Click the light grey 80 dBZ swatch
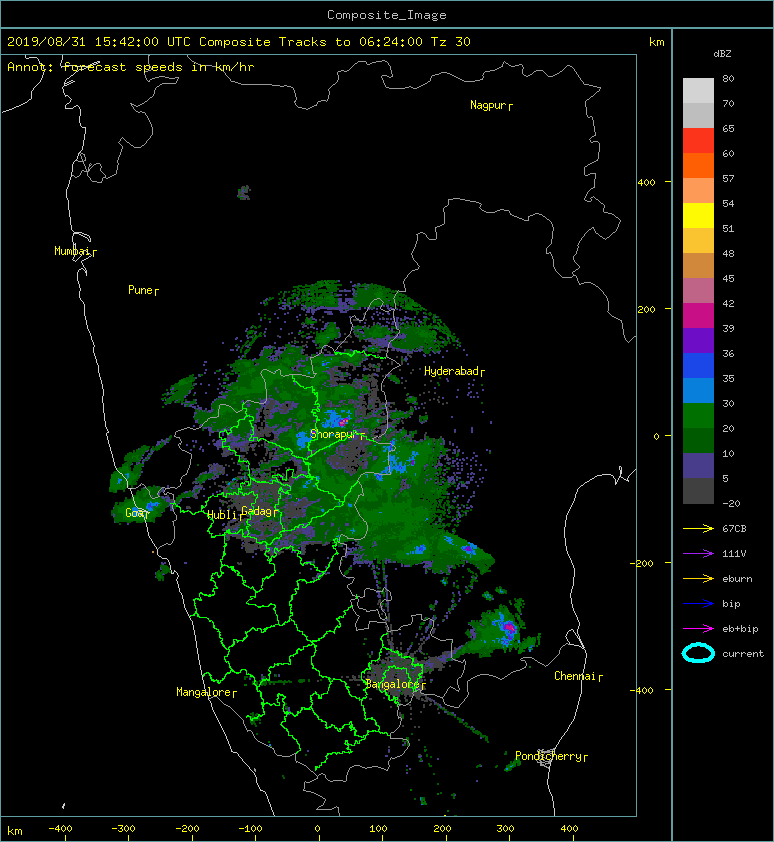The image size is (774, 842). click(x=698, y=91)
